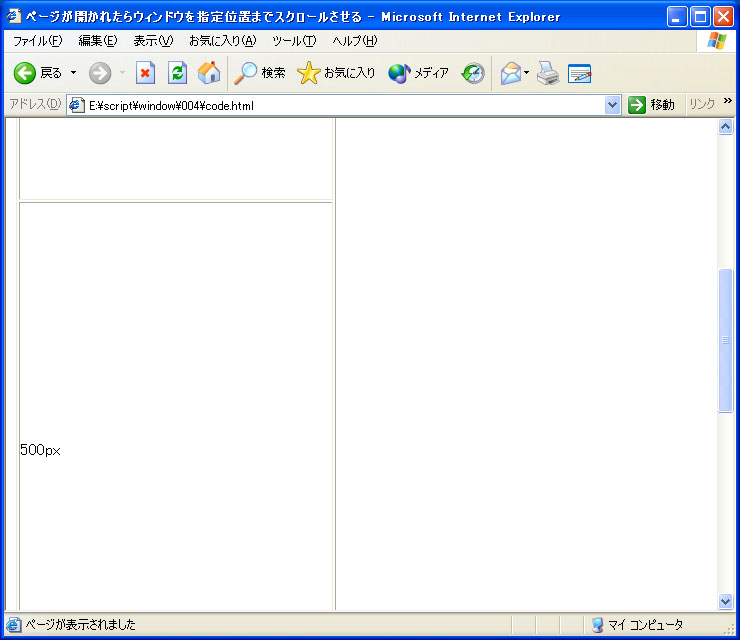
Task: Click the vertical scrollbar thumb
Action: [725, 340]
